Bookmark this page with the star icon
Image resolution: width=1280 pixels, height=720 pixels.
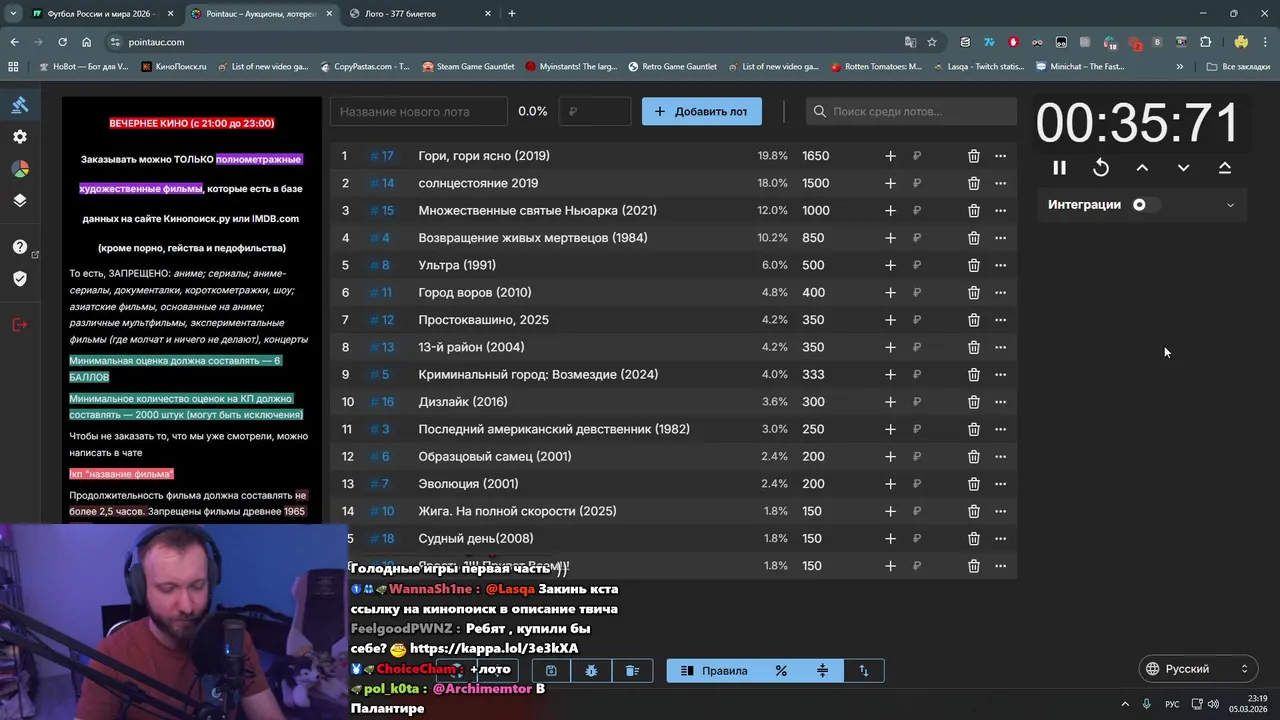tap(932, 42)
